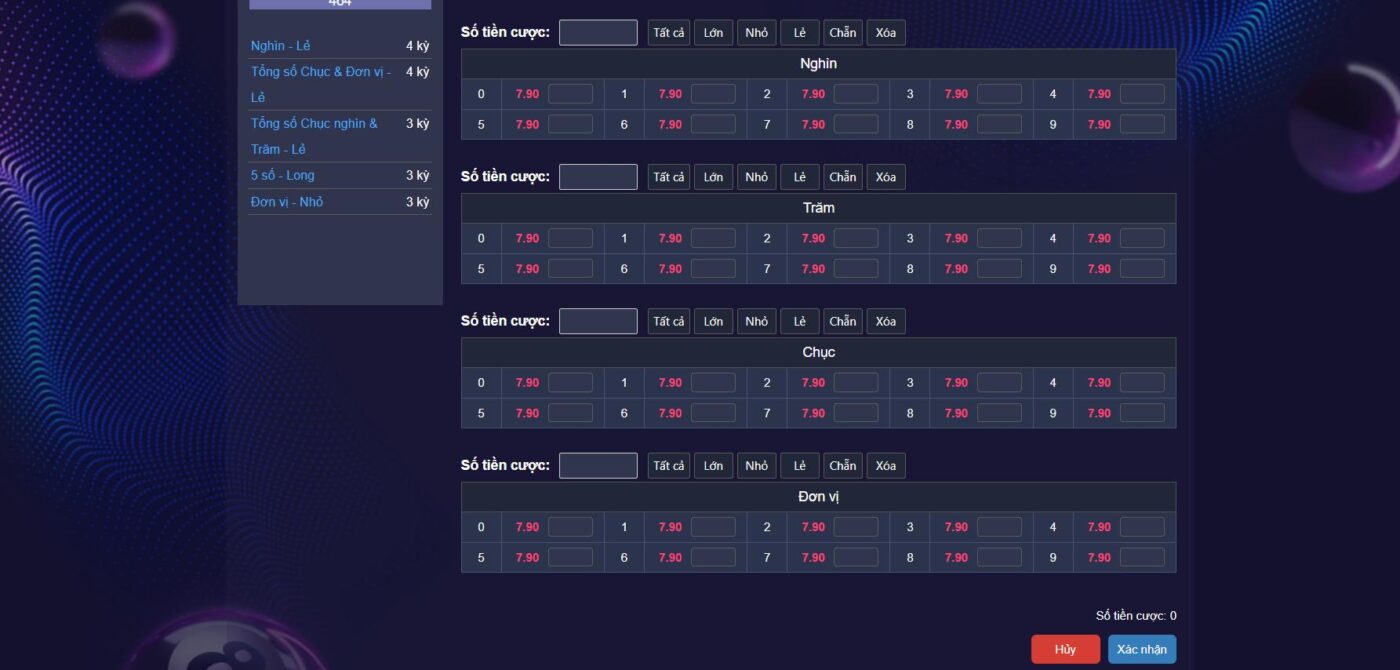Image resolution: width=1400 pixels, height=670 pixels.
Task: Click bet input for number 0 in Nghìn
Action: [x=570, y=94]
